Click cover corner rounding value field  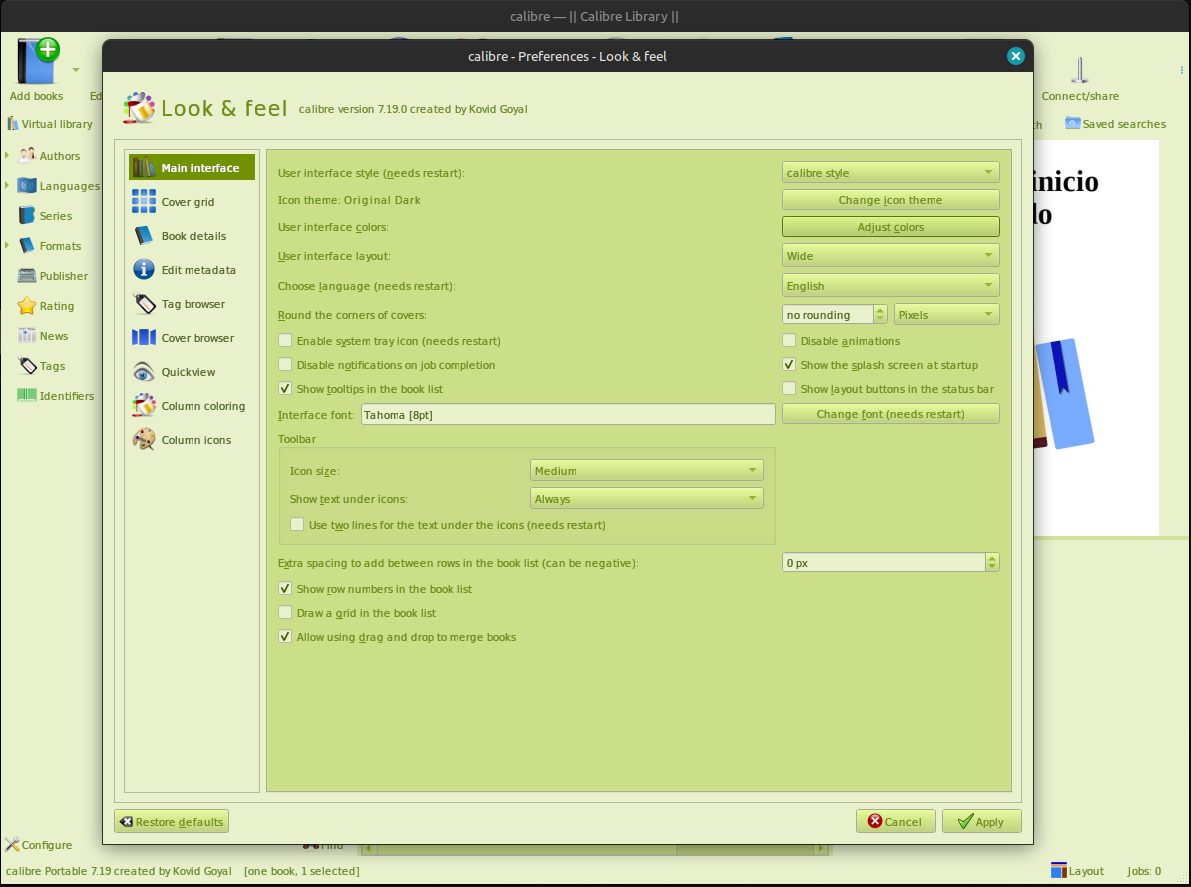(x=828, y=314)
